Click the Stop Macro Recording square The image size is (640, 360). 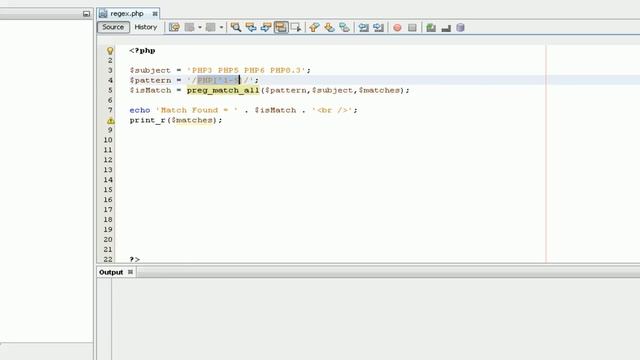click(x=412, y=27)
